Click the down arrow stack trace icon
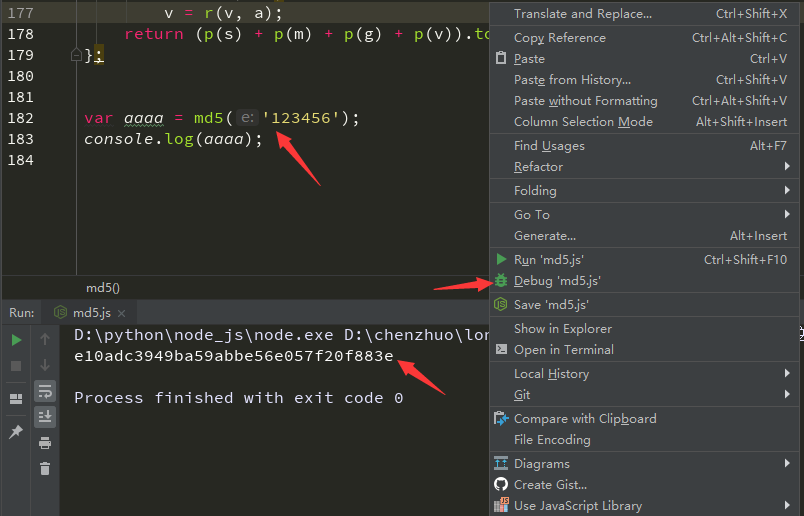 click(45, 366)
